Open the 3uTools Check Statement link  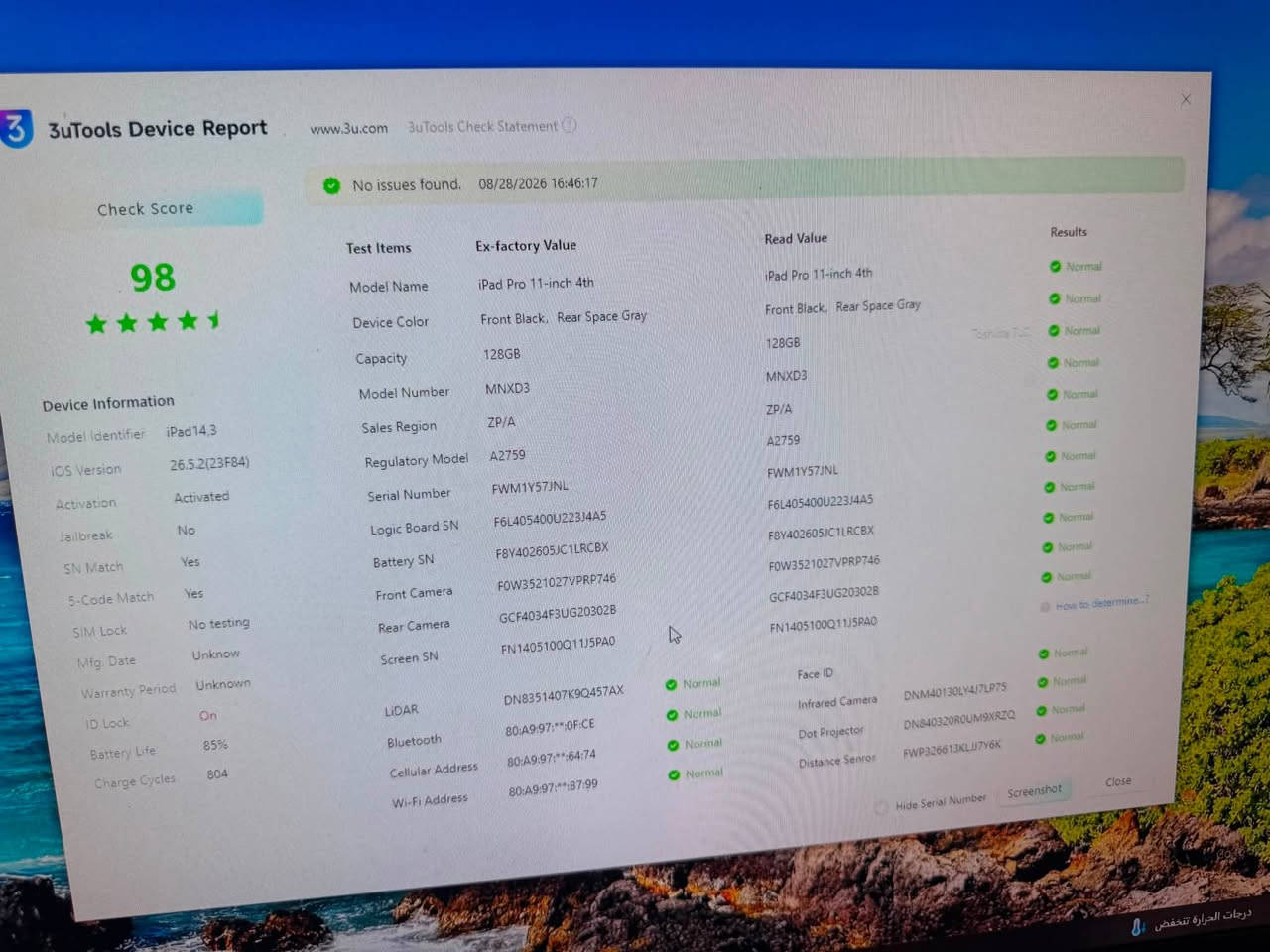tap(483, 127)
